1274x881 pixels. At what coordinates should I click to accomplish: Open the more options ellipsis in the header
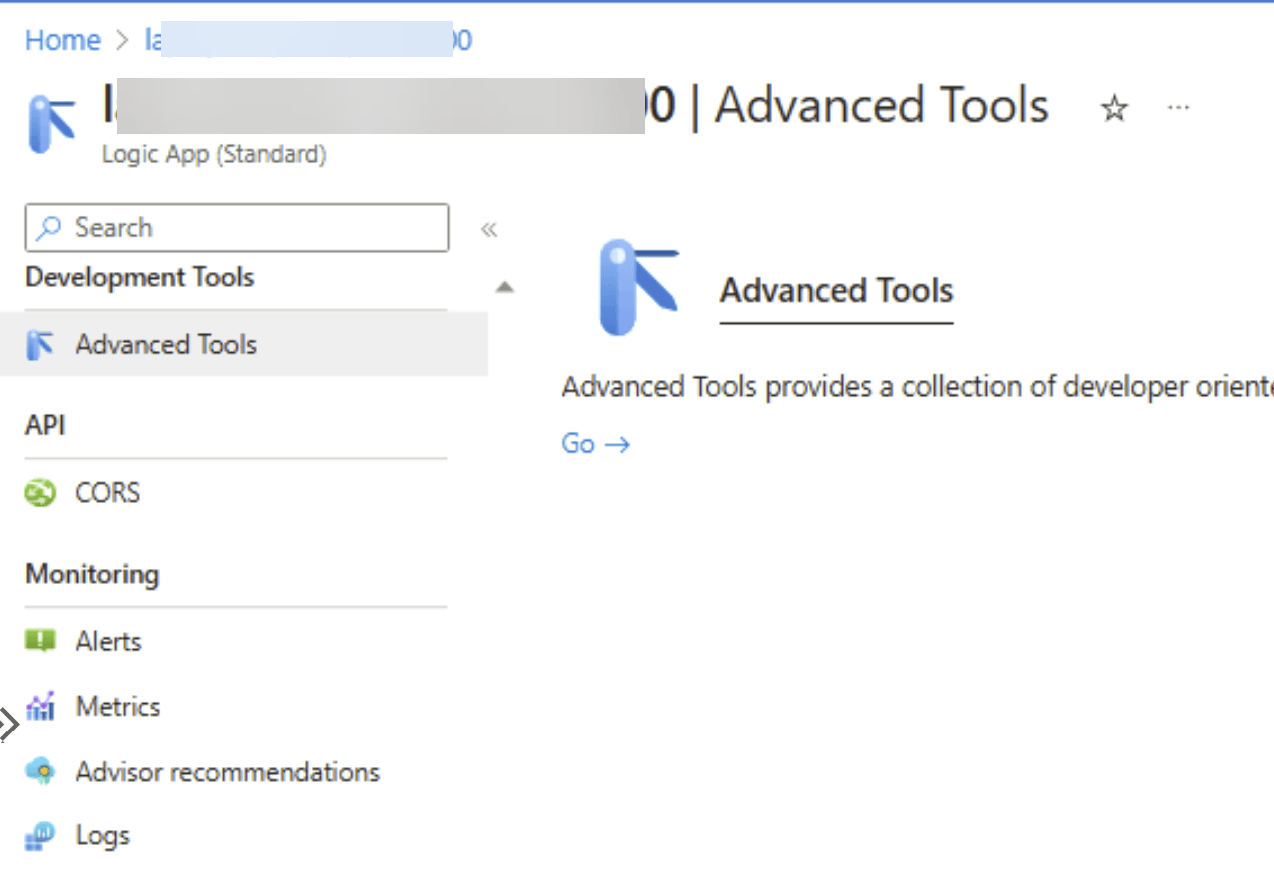[x=1179, y=107]
